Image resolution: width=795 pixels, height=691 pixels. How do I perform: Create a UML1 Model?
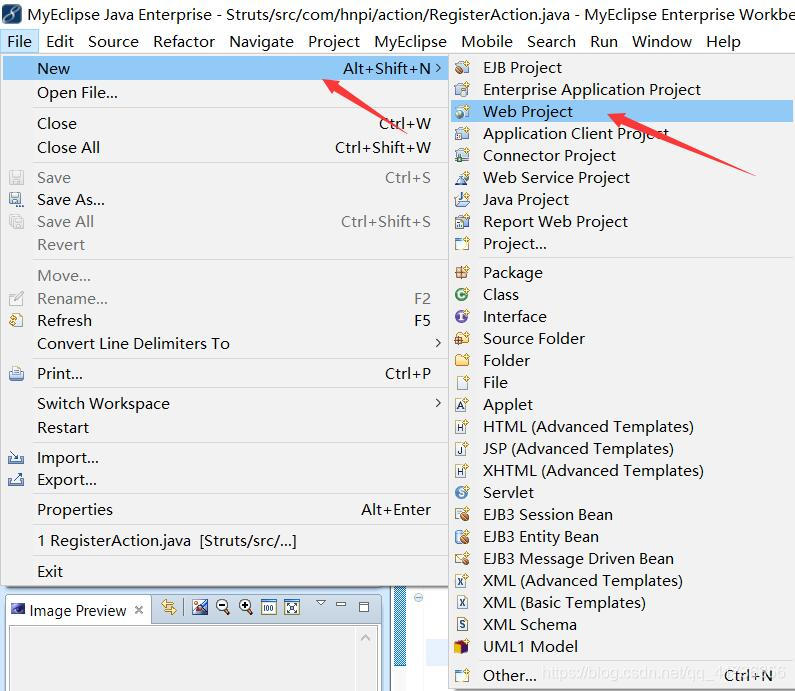pos(621,647)
